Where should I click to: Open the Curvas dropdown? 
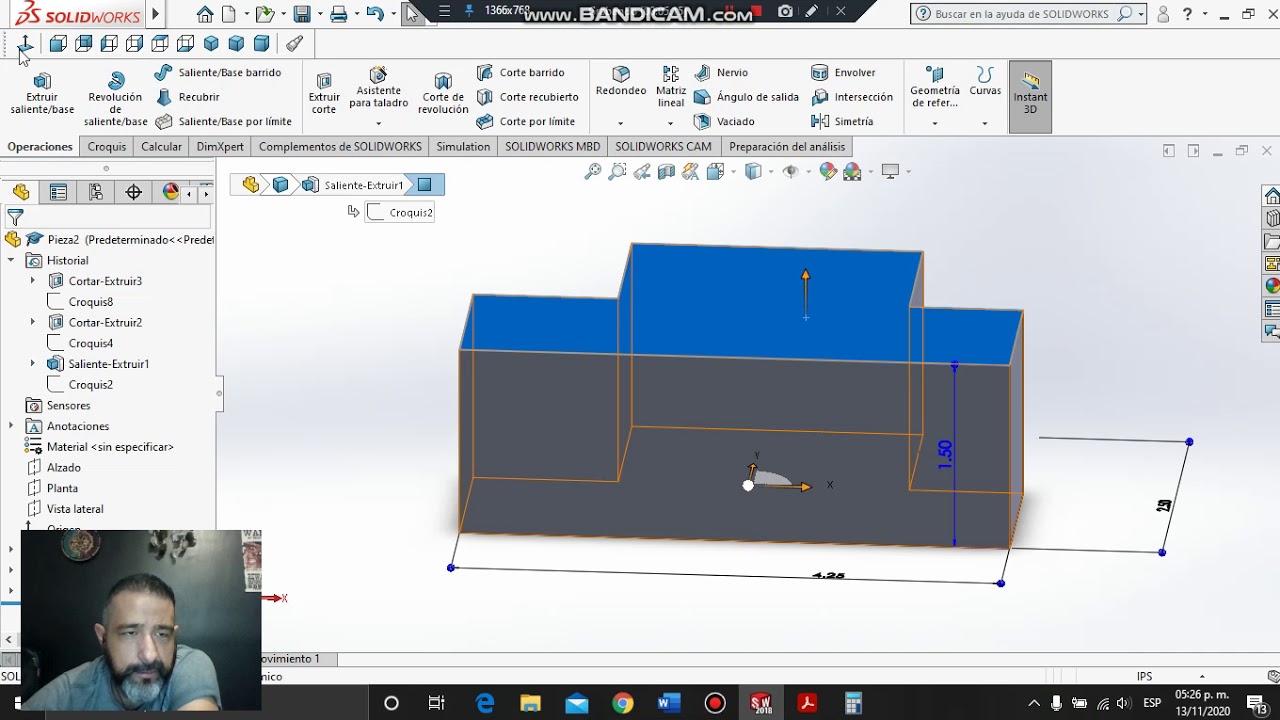click(985, 124)
